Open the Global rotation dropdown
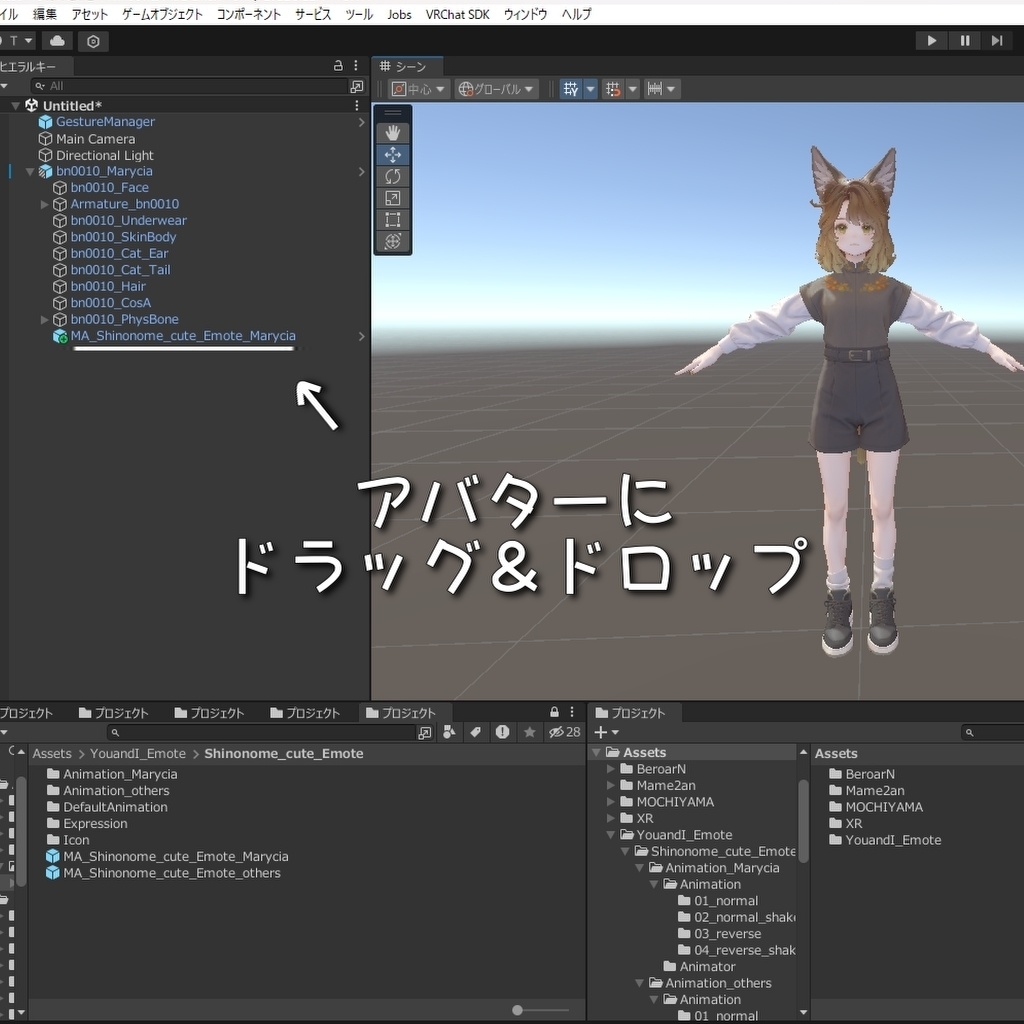Screen dimensions: 1024x1024 click(x=496, y=89)
